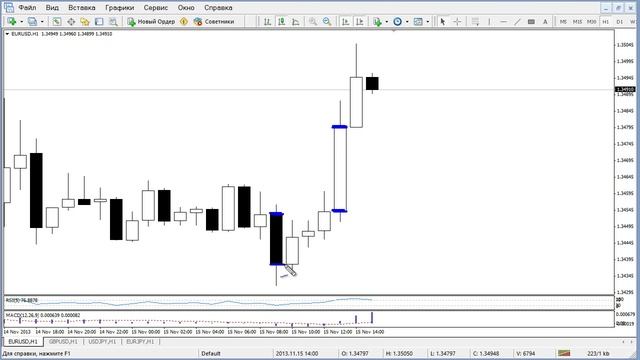Click the MACD(12,26,9) indicator label
The width and height of the screenshot is (640, 360).
tap(43, 315)
